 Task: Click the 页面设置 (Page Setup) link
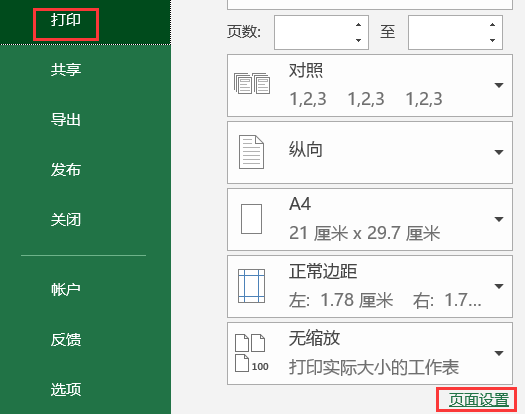point(478,400)
